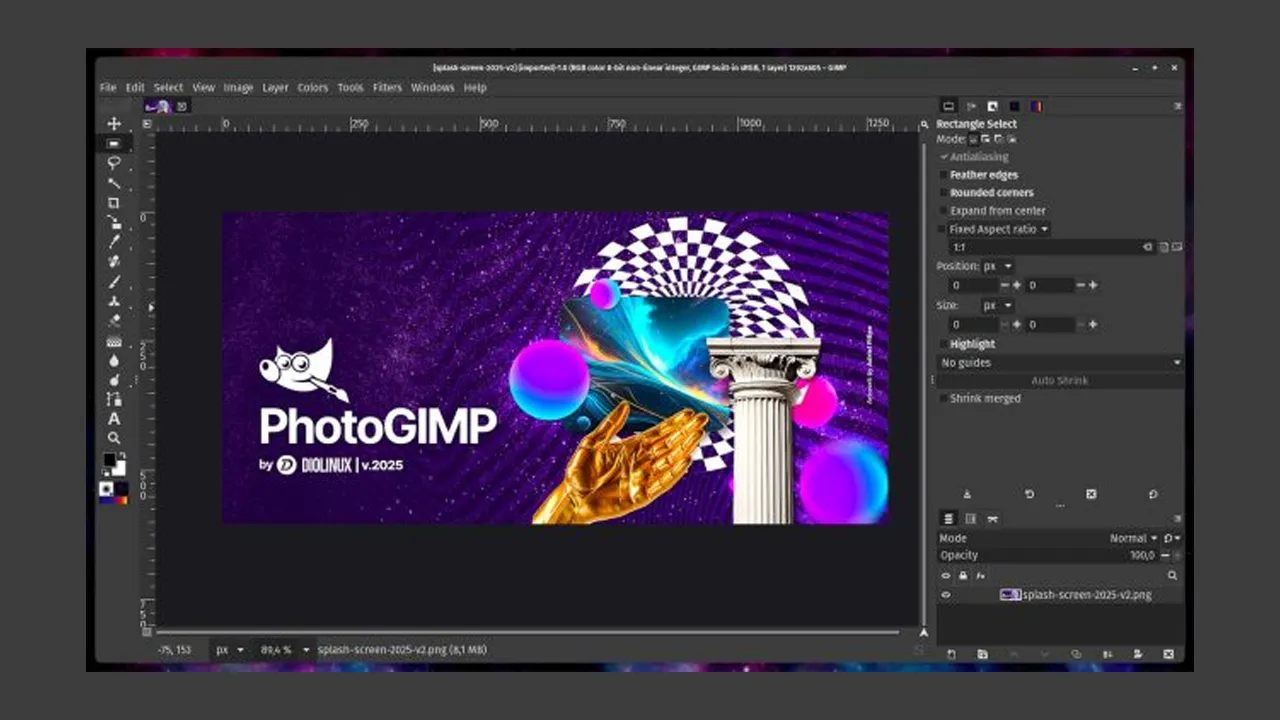Pick the Fuzzy Select wand tool
Image resolution: width=1280 pixels, height=720 pixels.
pyautogui.click(x=114, y=183)
